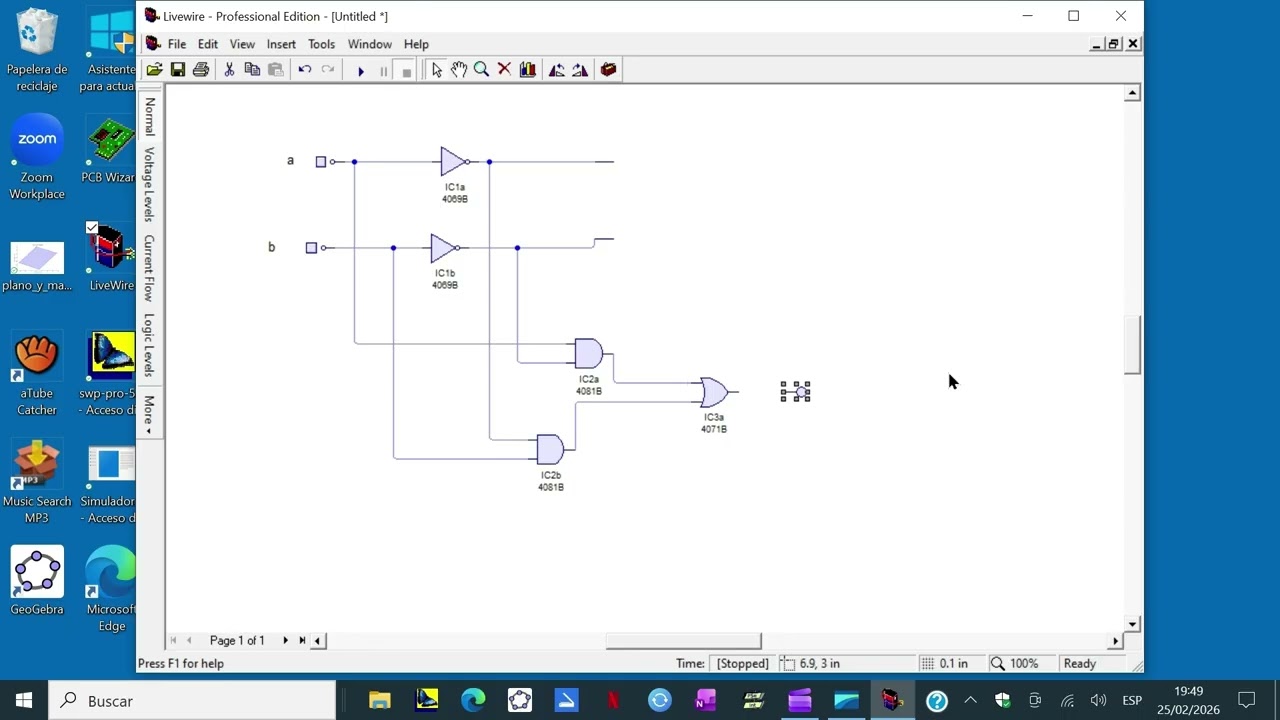Copy selection using the toolbar copy icon
This screenshot has width=1280, height=720.
(252, 70)
